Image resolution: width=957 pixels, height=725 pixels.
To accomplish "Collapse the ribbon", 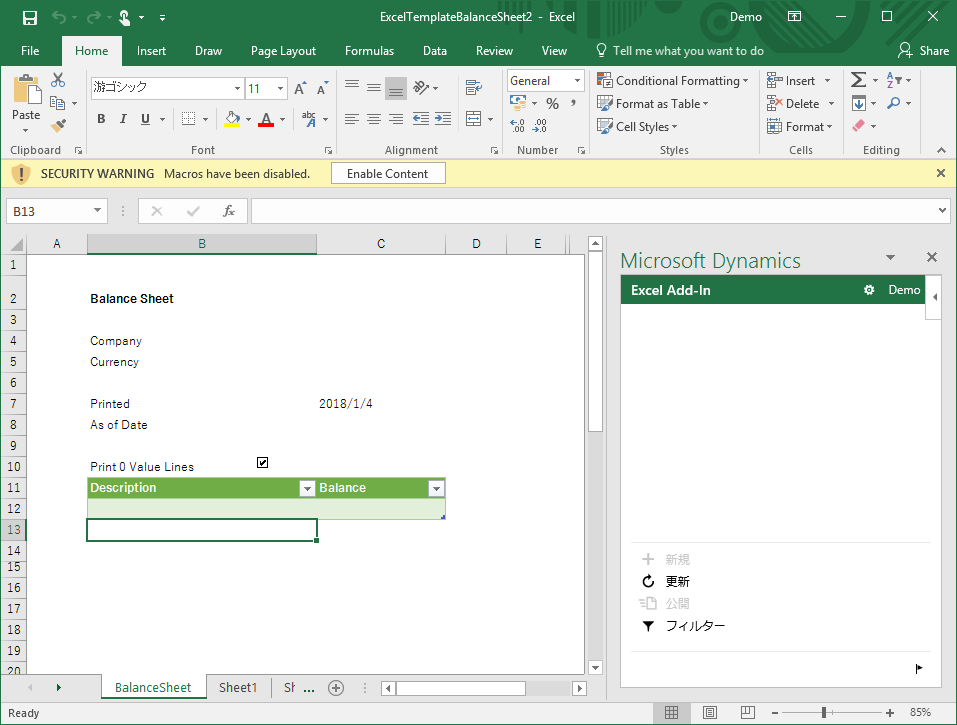I will (x=941, y=150).
